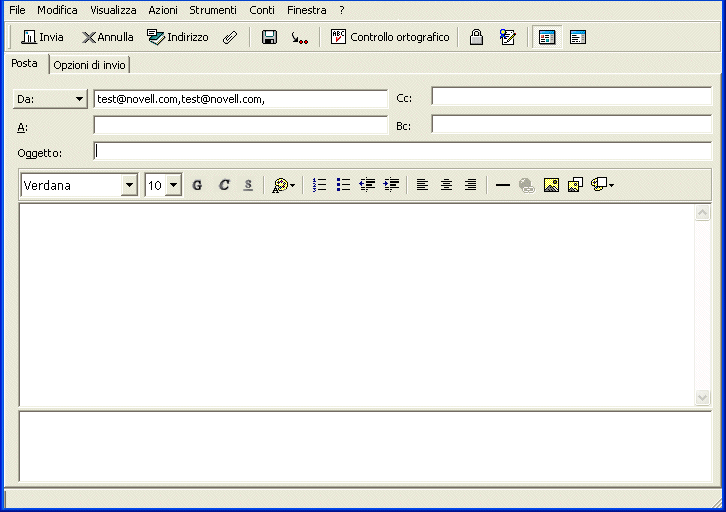Insert a picture into message
The height and width of the screenshot is (512, 726).
click(x=551, y=185)
